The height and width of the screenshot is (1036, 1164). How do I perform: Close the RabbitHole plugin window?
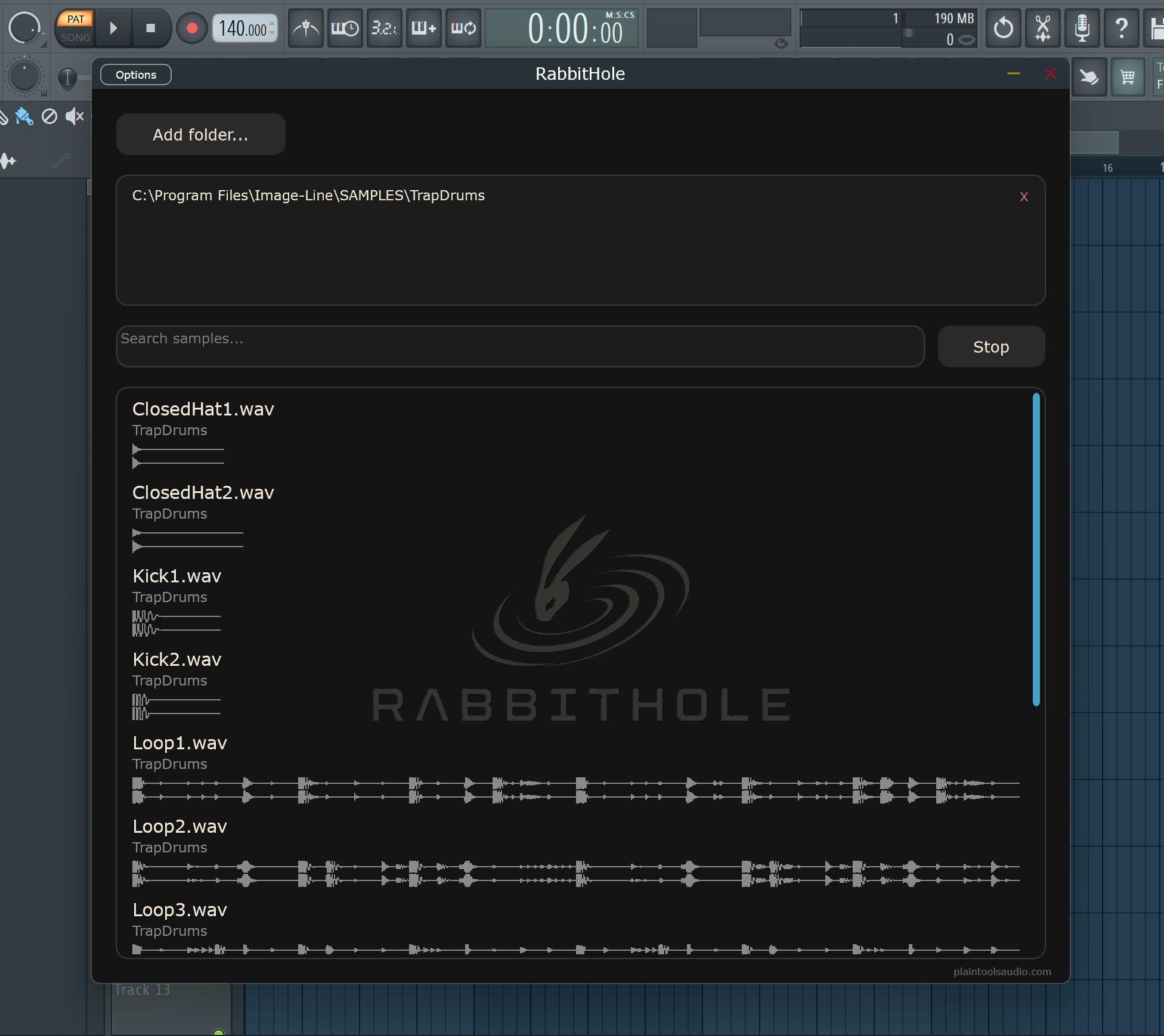1051,74
